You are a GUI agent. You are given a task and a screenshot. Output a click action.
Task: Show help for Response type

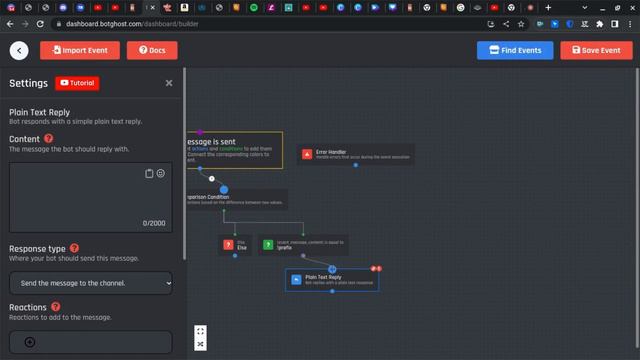tap(74, 248)
